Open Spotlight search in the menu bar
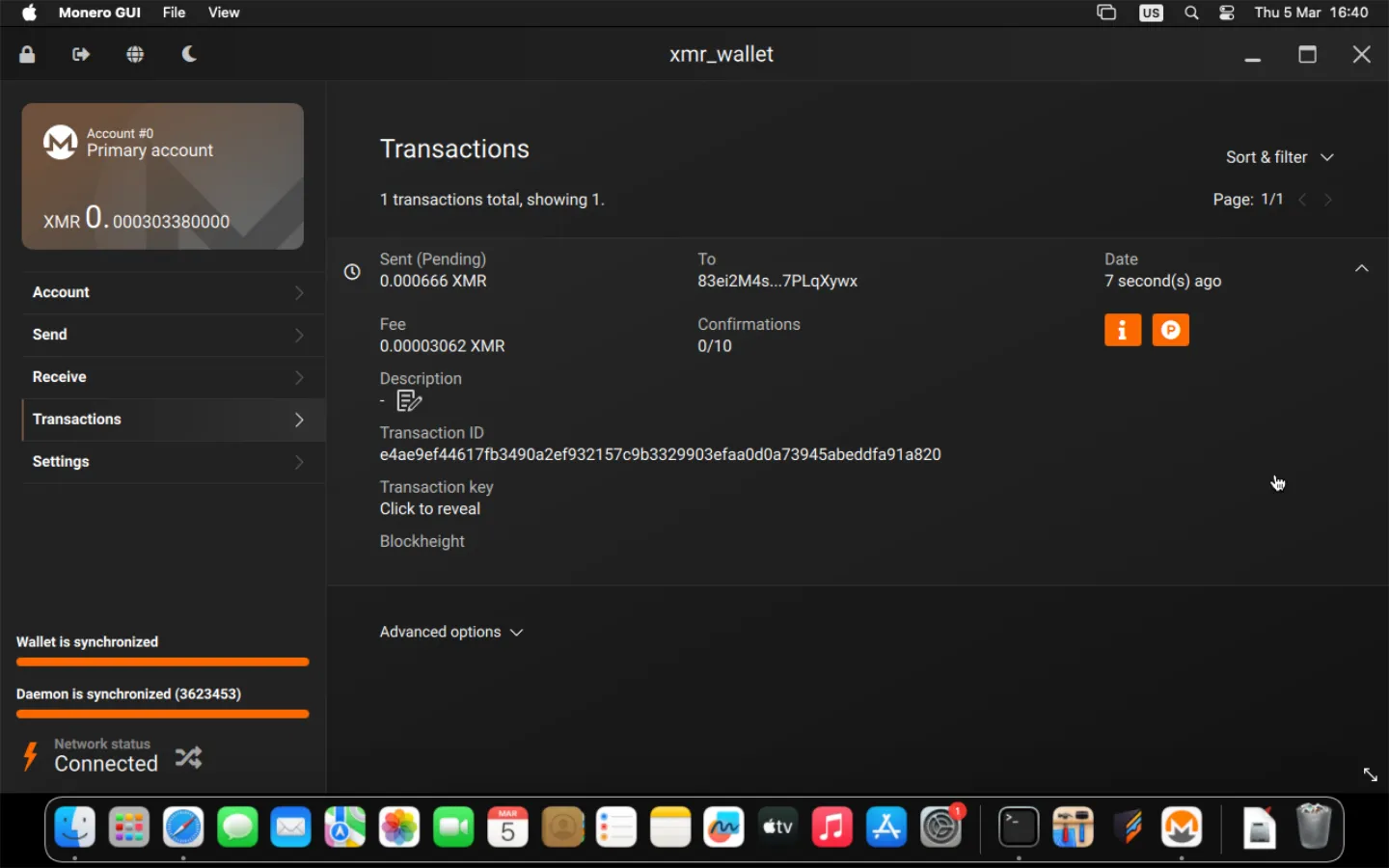Viewport: 1389px width, 868px height. click(x=1191, y=13)
